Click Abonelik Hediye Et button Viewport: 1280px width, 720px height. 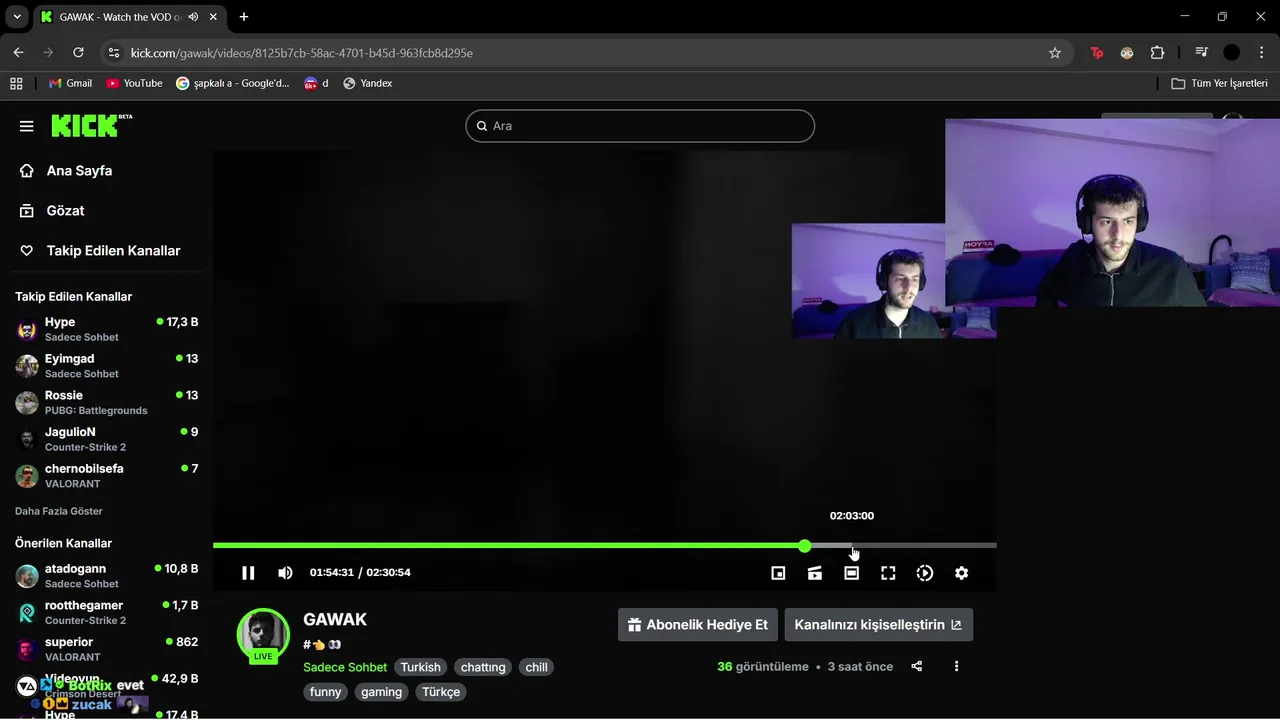click(698, 625)
